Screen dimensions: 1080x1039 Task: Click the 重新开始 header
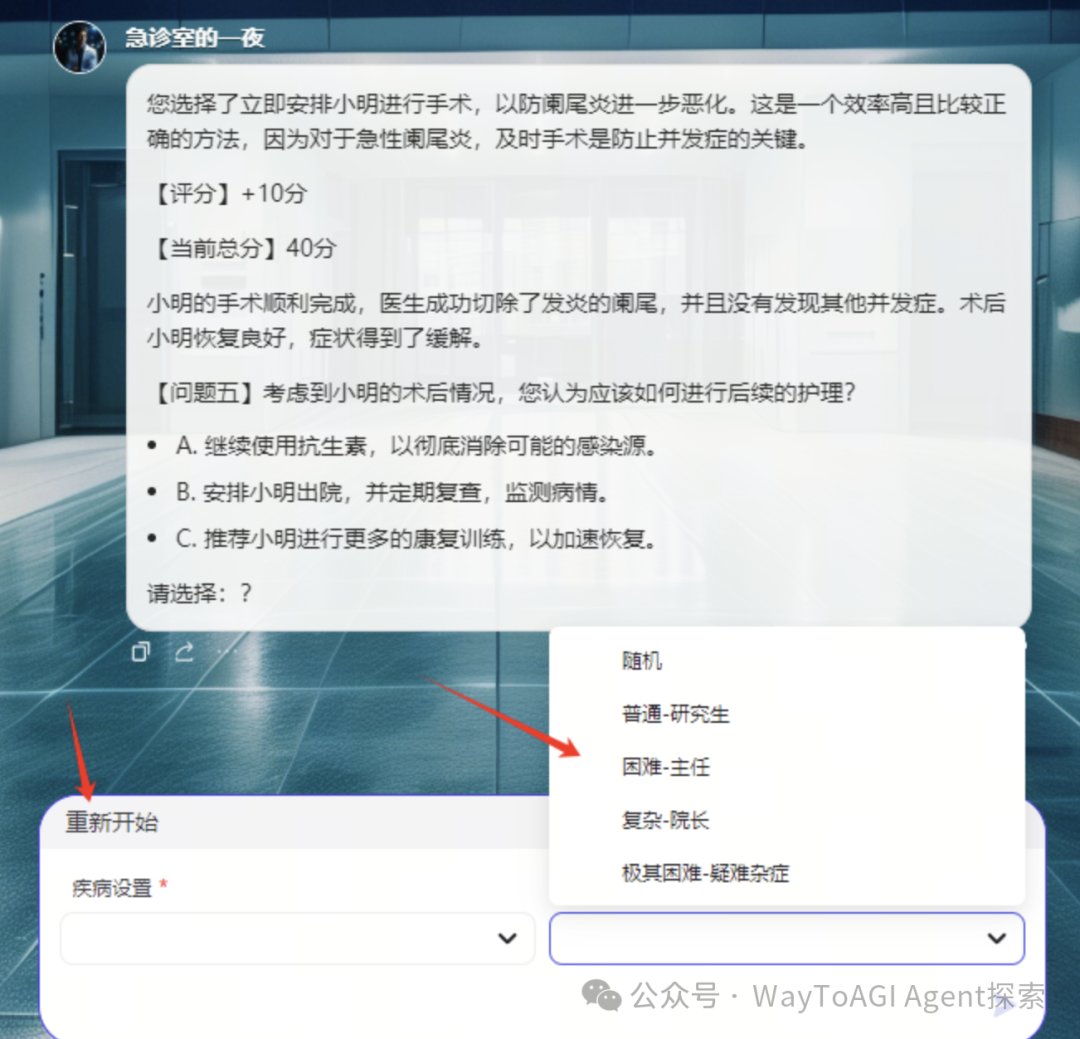(x=112, y=822)
